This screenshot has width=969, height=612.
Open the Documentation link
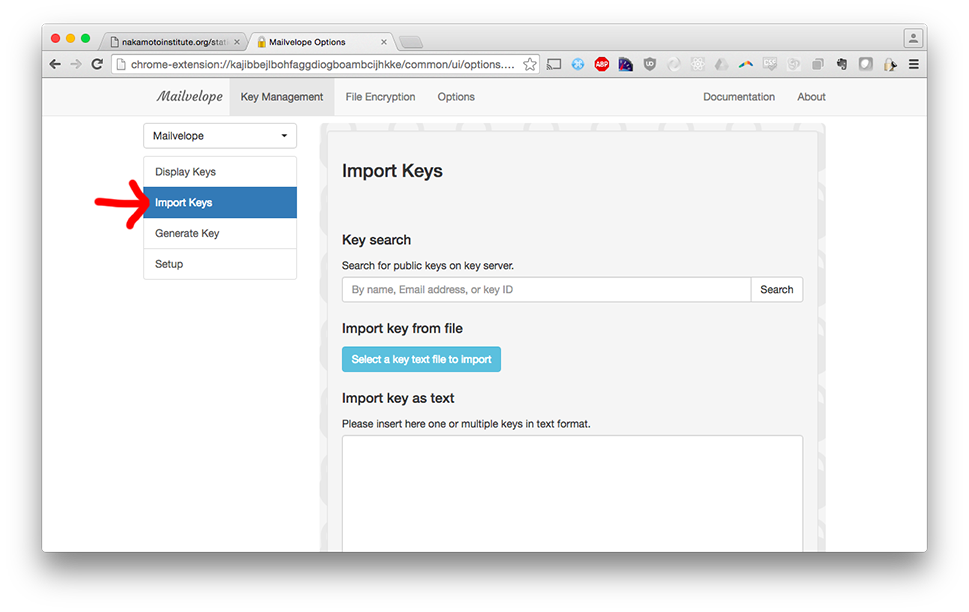(x=738, y=97)
